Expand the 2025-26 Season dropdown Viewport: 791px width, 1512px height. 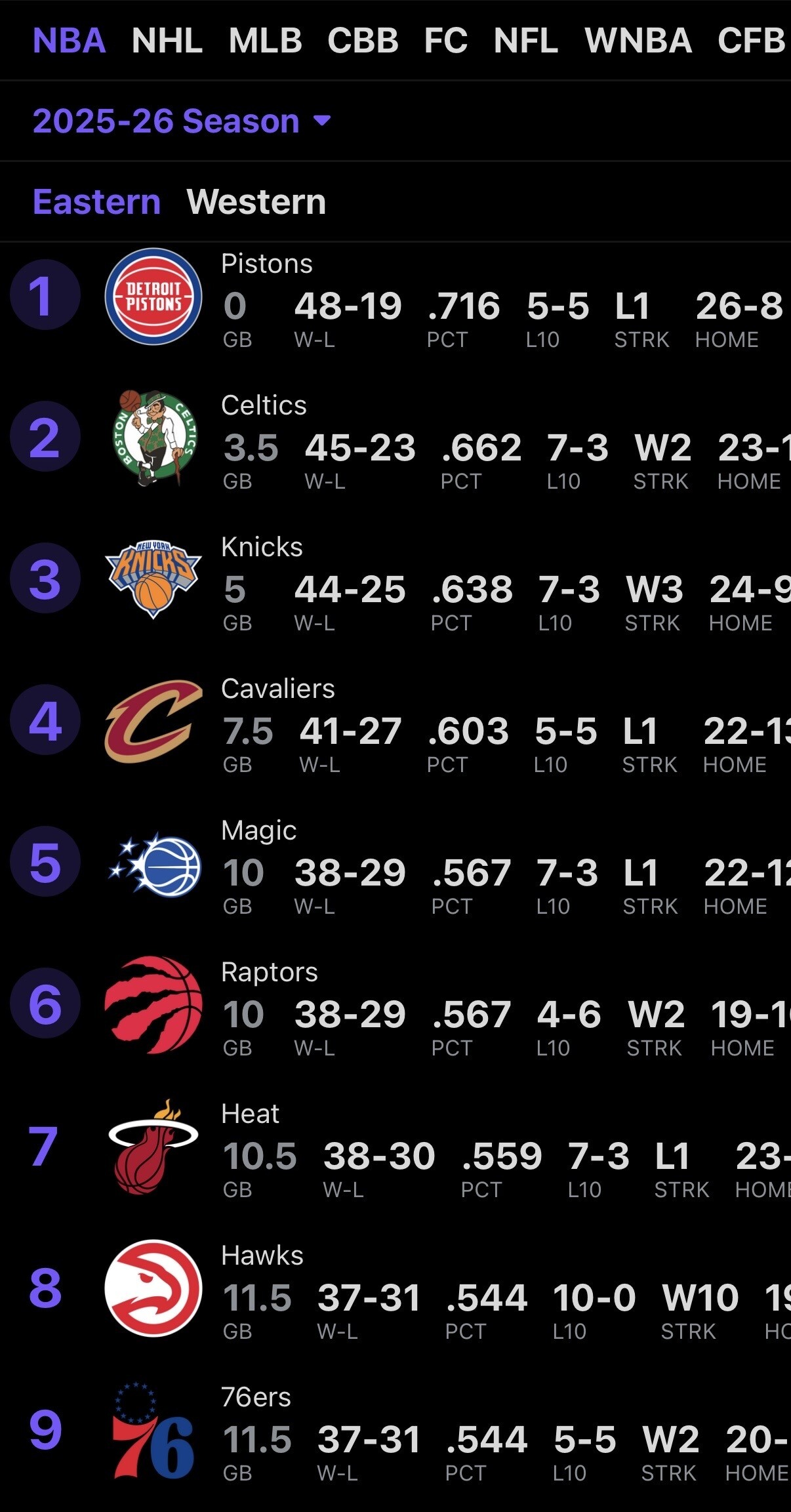pyautogui.click(x=166, y=121)
